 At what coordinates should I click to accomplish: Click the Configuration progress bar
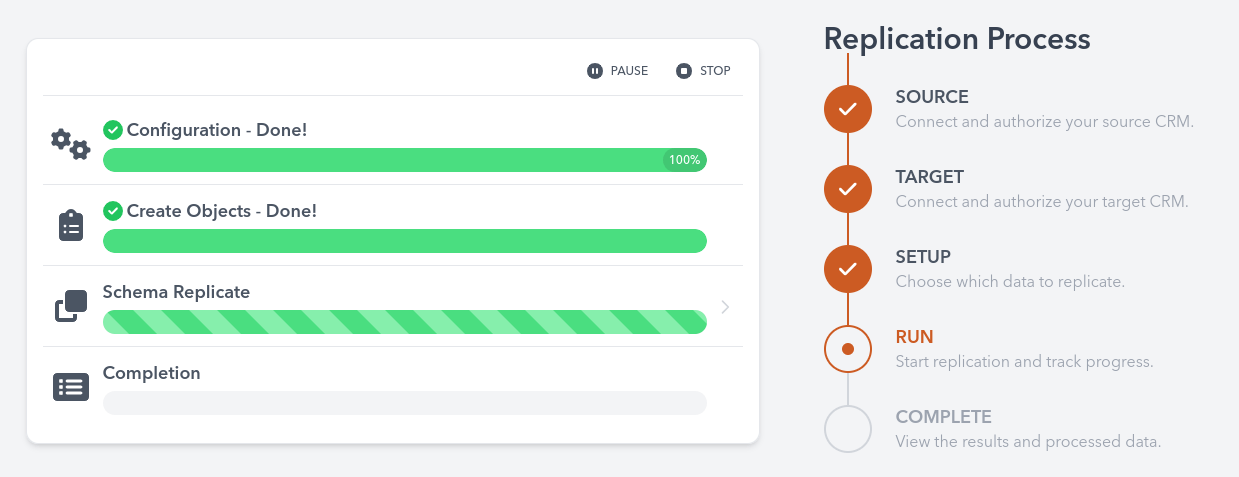pyautogui.click(x=380, y=160)
